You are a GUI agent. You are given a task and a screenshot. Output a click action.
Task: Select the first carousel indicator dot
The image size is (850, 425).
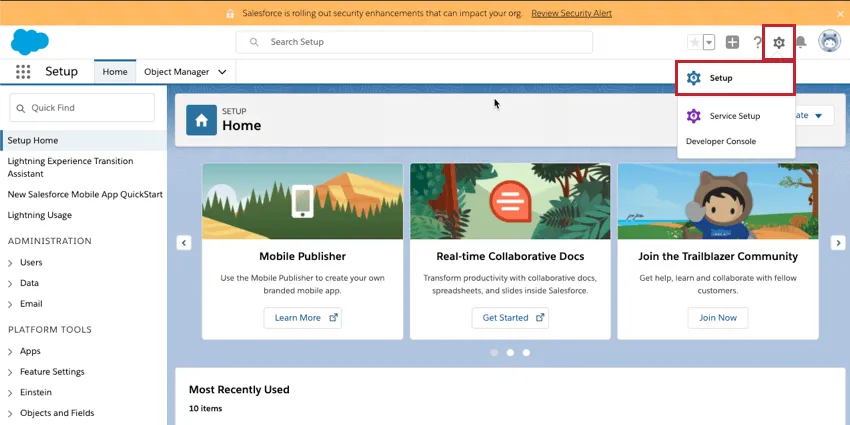pos(494,352)
